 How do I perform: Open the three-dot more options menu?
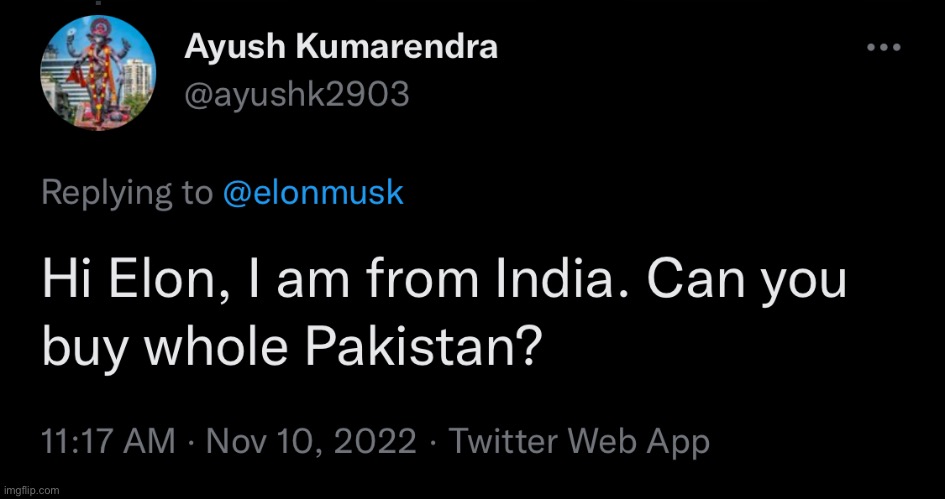884,47
